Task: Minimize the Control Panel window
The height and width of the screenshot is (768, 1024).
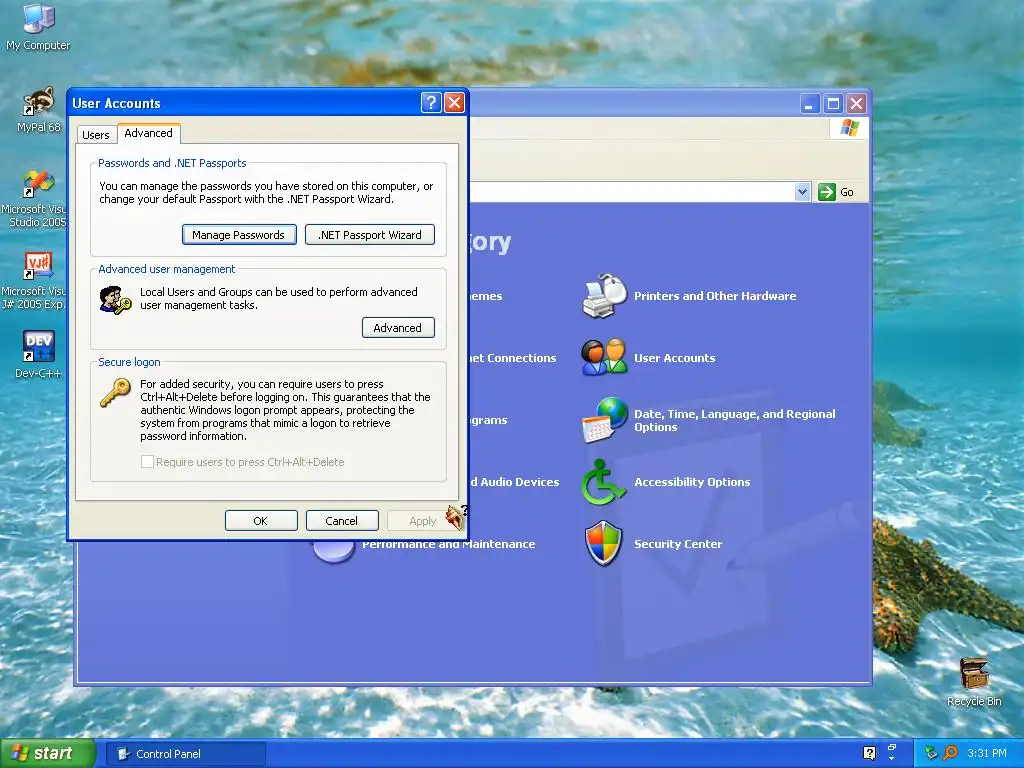Action: [810, 103]
